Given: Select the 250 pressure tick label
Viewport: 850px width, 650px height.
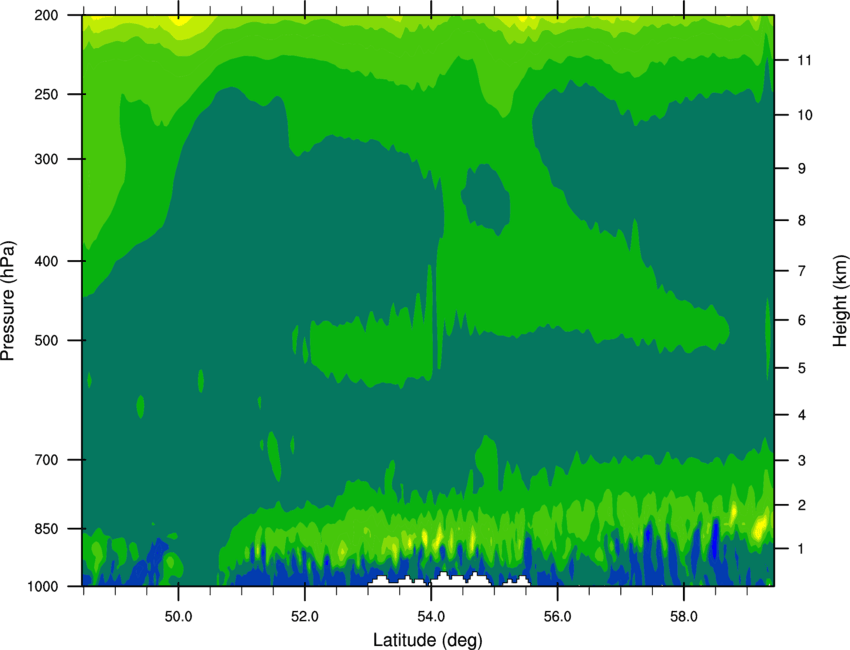Looking at the screenshot, I should [x=46, y=94].
